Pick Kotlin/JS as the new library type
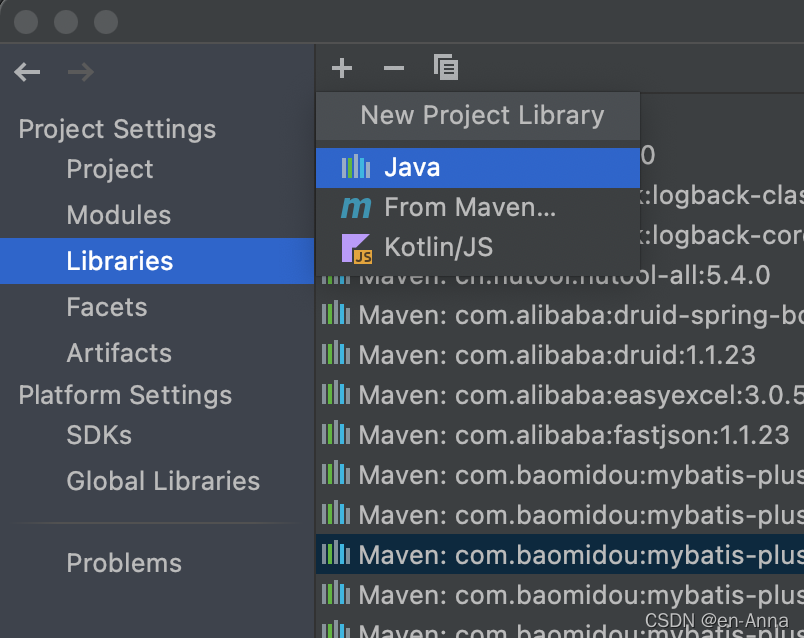 478,248
